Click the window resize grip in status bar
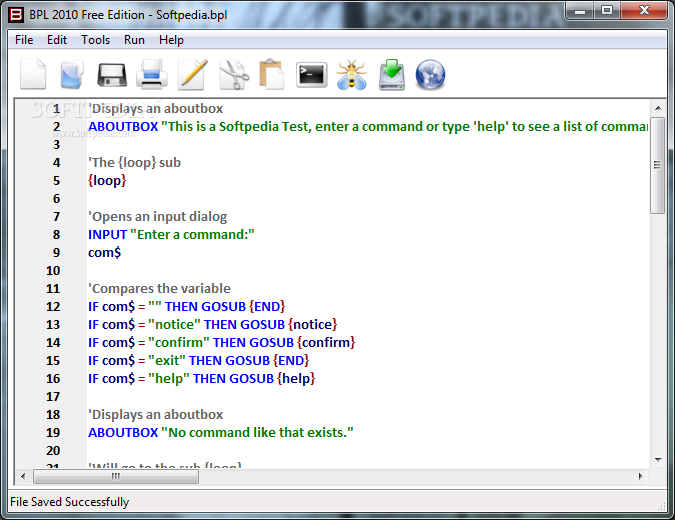This screenshot has width=675, height=520. click(661, 507)
